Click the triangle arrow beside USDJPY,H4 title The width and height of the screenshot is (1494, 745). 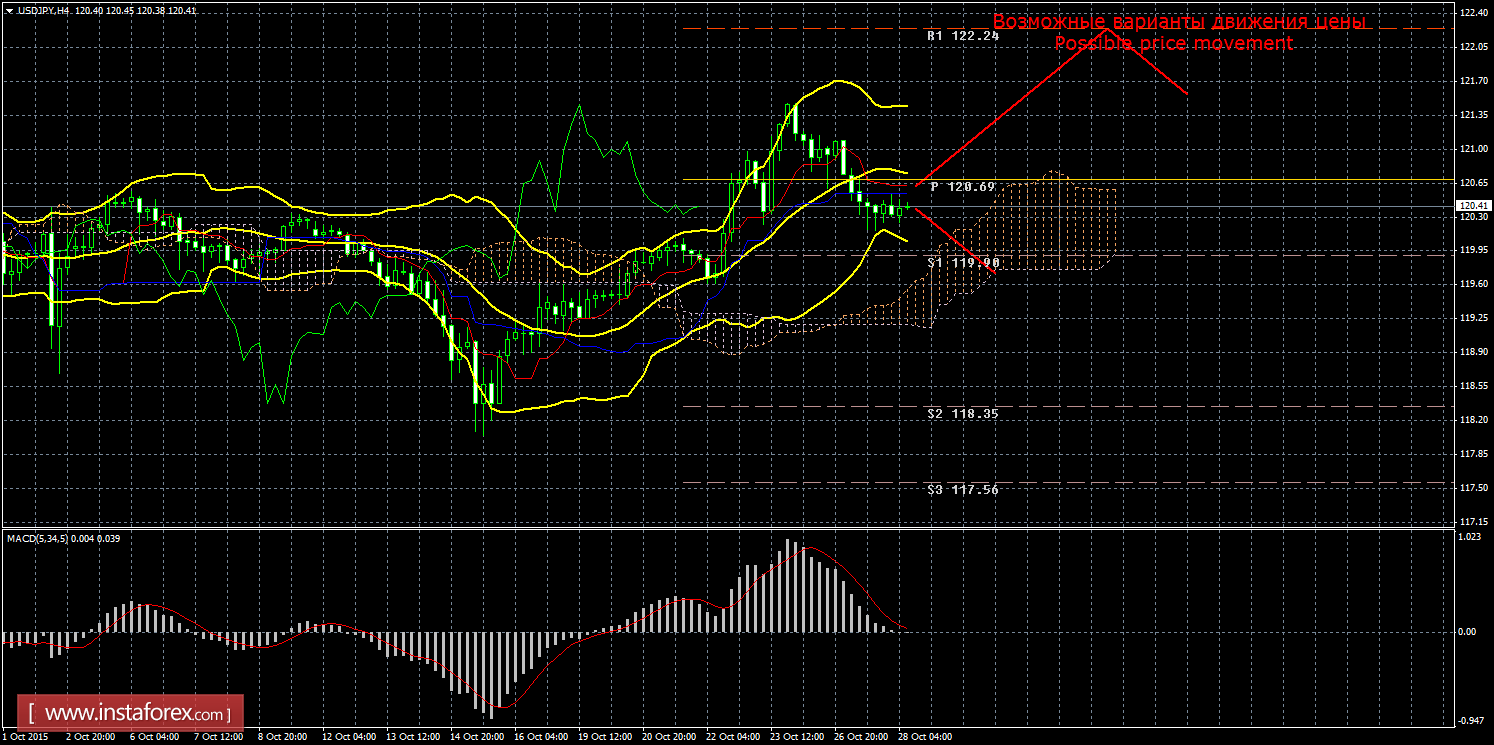[x=9, y=10]
